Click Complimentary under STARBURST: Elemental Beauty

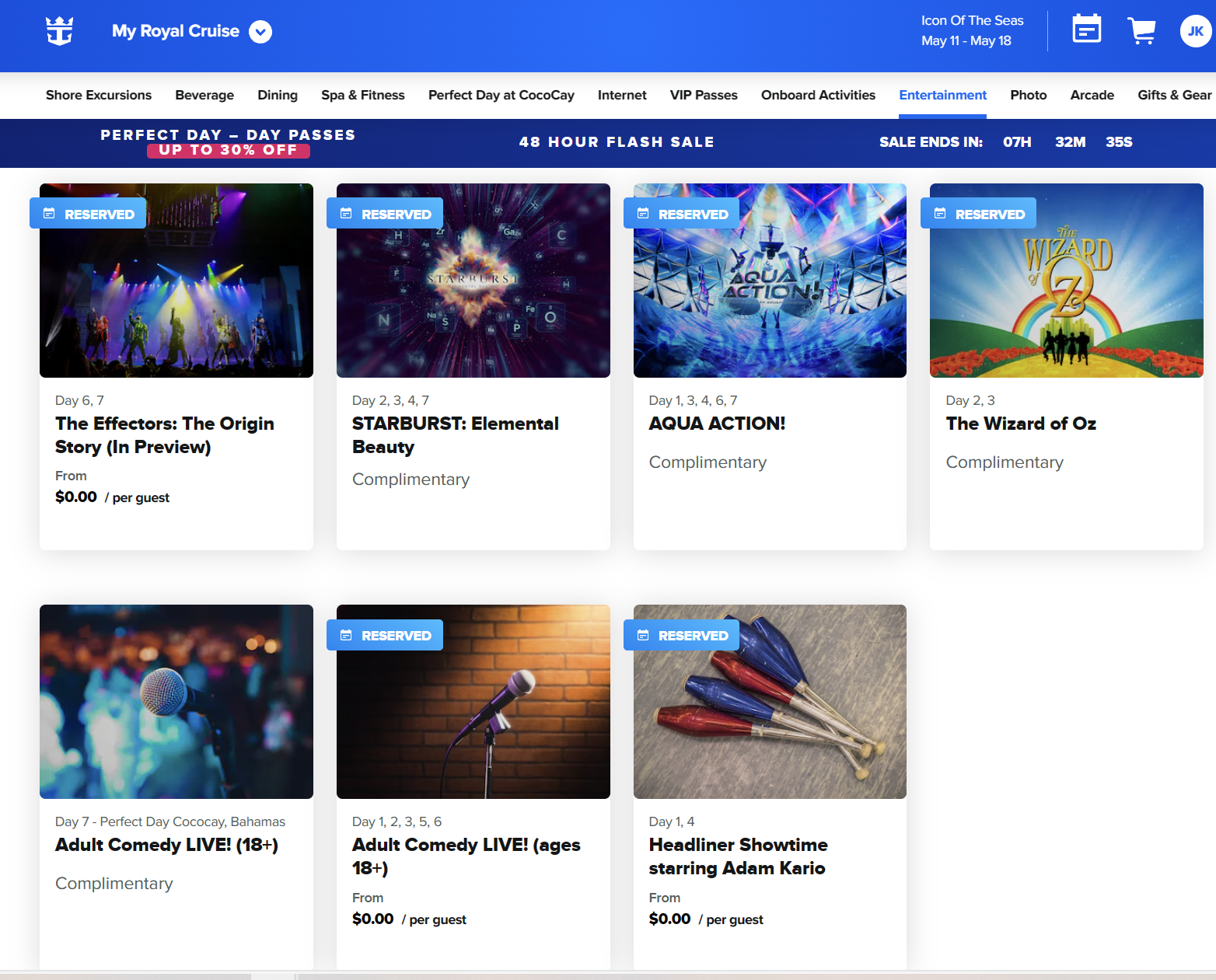[411, 480]
